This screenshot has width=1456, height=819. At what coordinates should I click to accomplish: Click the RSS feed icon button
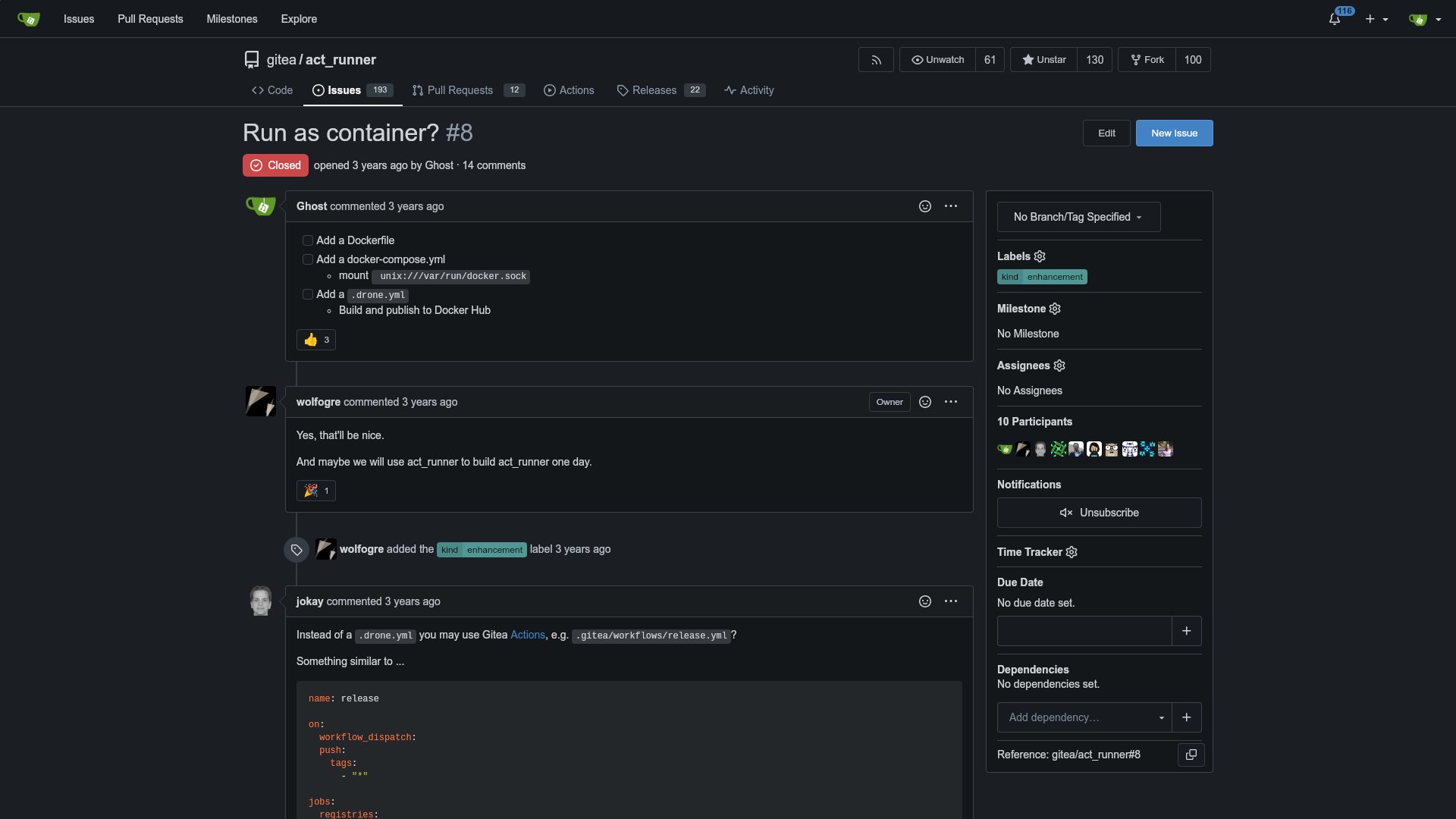[x=876, y=60]
